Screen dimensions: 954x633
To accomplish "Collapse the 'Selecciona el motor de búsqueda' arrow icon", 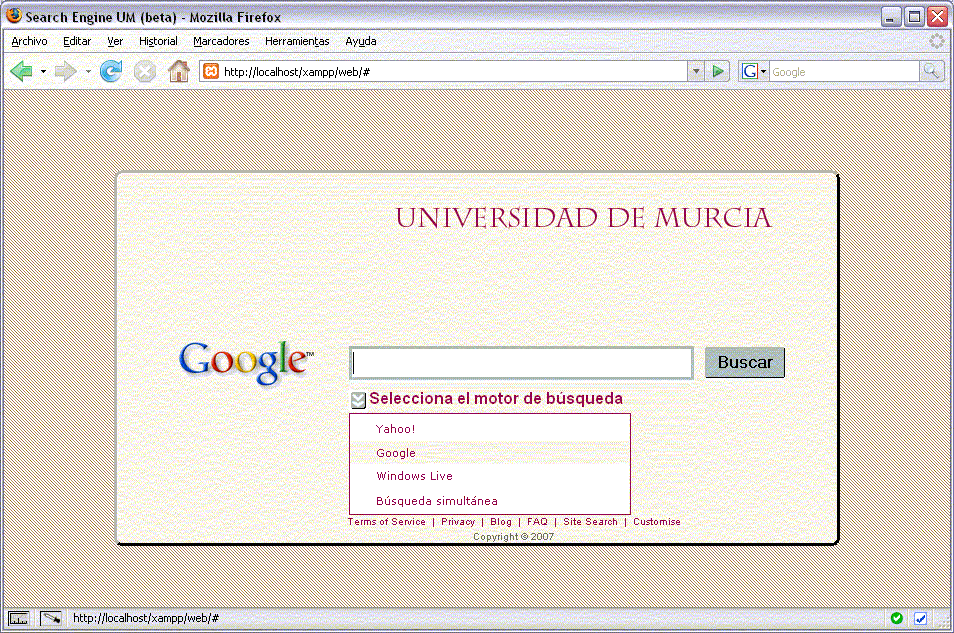I will pos(358,400).
